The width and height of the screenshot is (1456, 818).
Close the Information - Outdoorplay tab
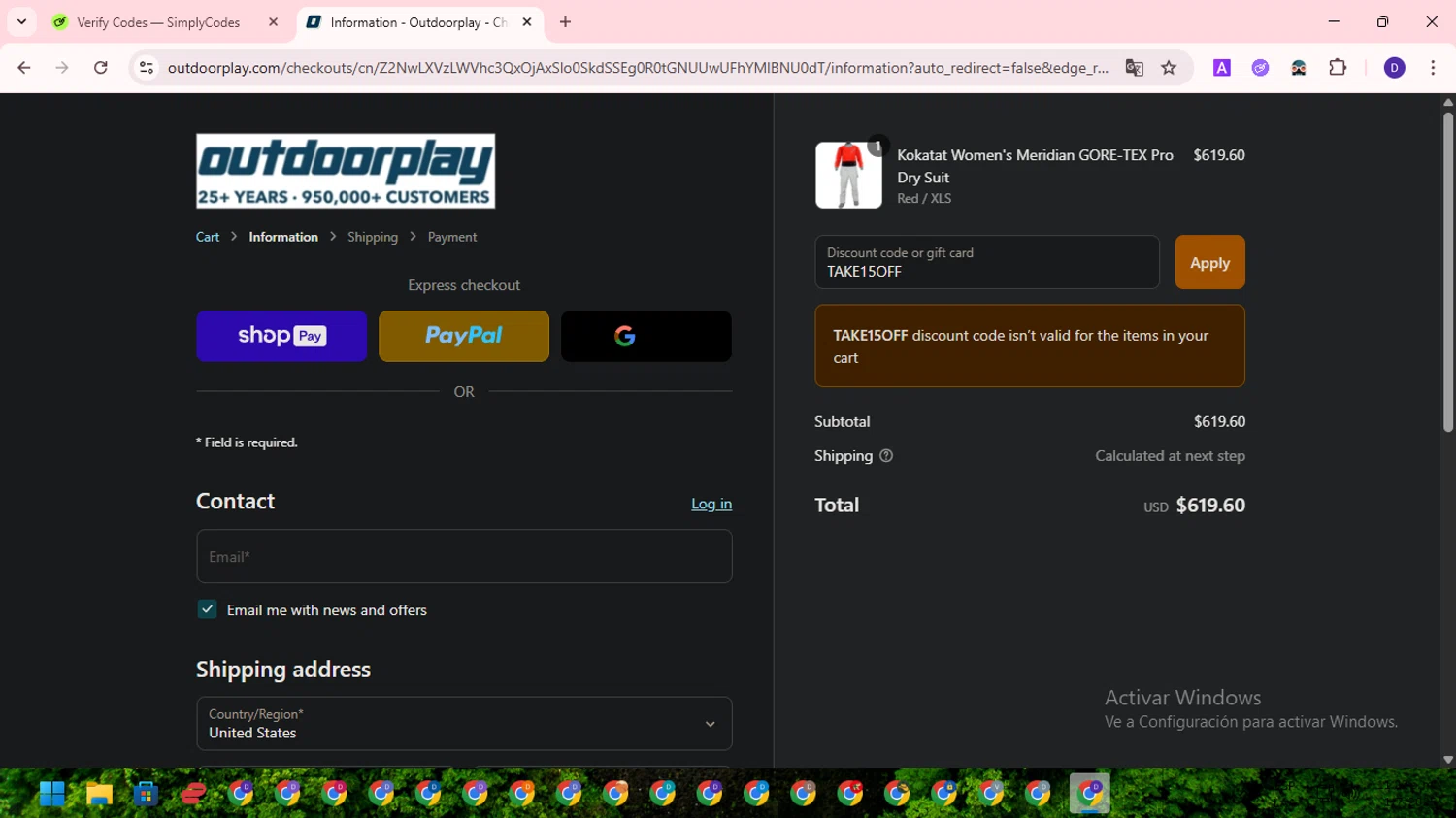coord(527,22)
